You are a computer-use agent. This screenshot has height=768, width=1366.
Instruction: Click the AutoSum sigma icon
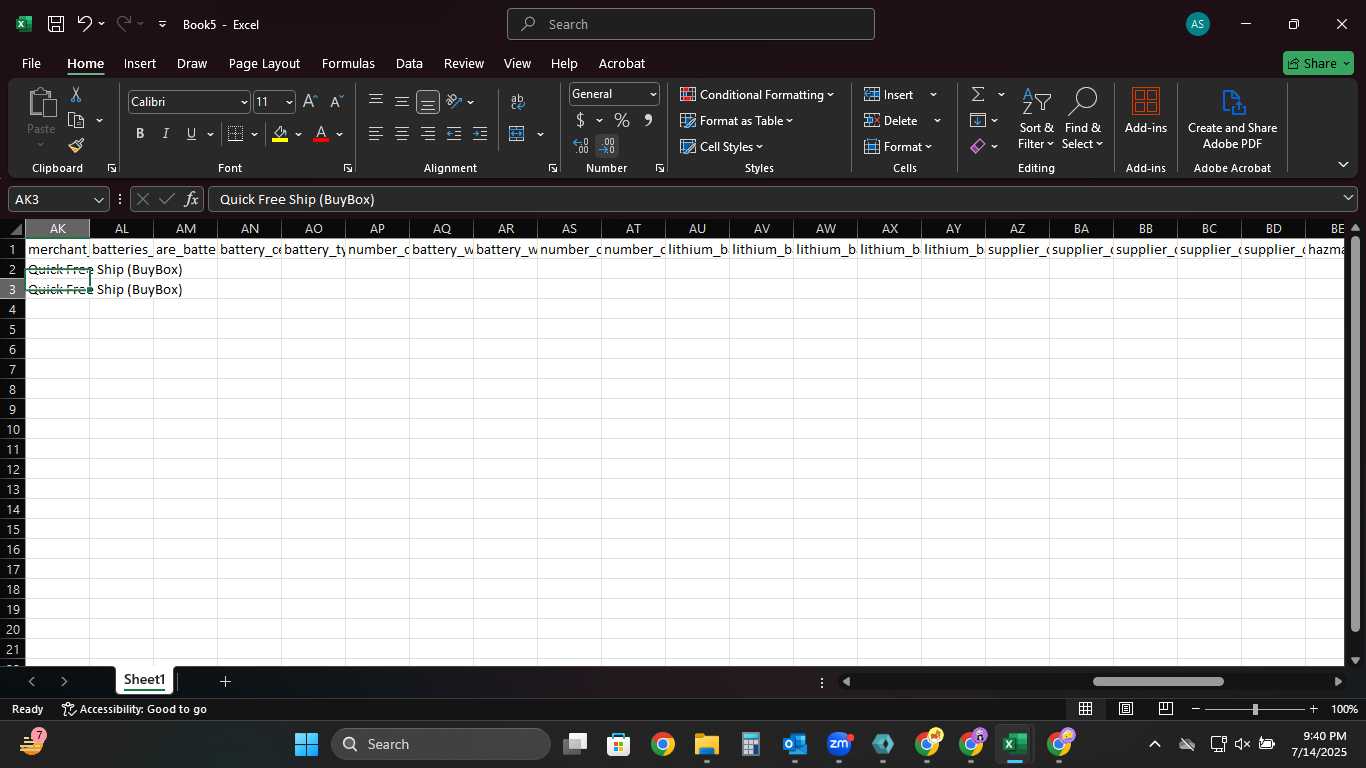[x=978, y=95]
